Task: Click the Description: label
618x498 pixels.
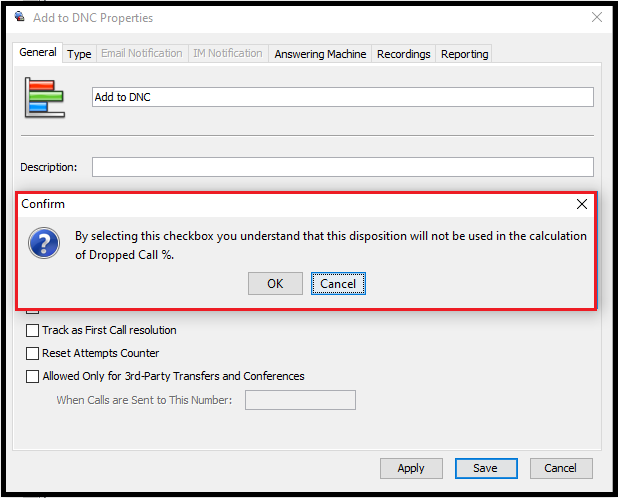Action: 48,167
